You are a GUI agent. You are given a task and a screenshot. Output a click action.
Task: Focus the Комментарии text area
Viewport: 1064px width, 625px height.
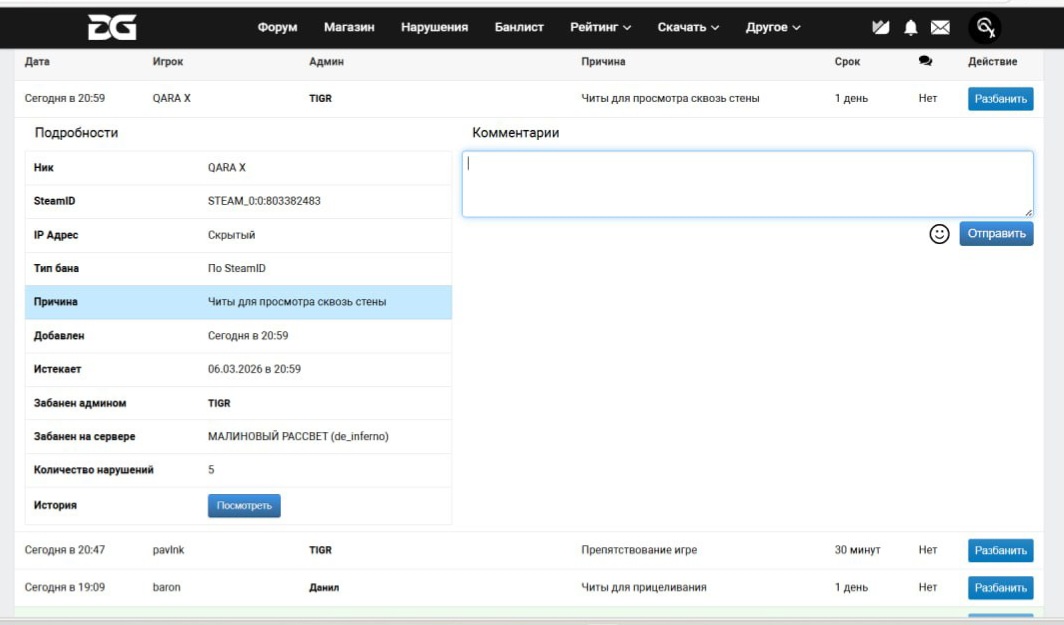tap(746, 184)
